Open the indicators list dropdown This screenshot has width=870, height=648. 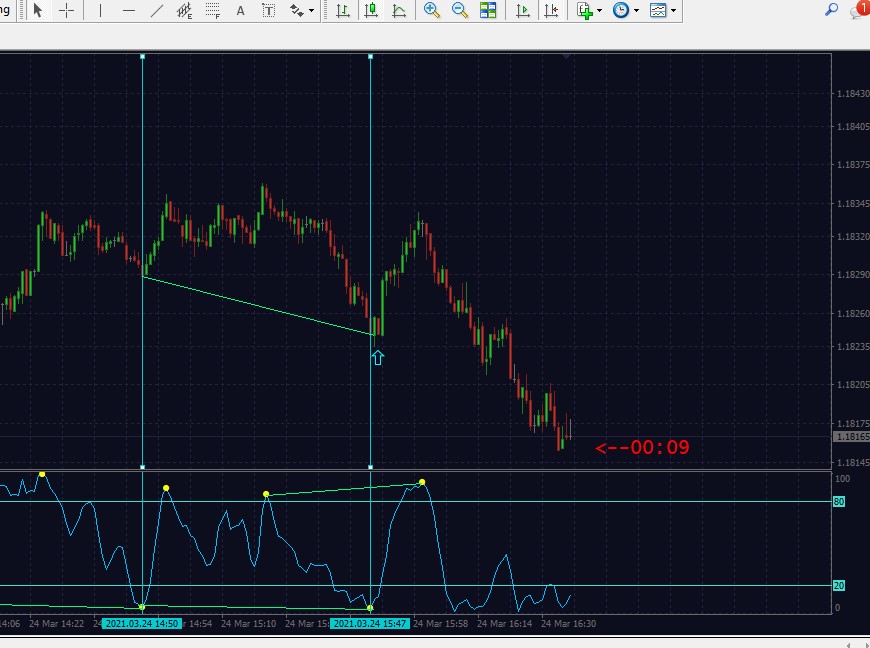point(589,10)
